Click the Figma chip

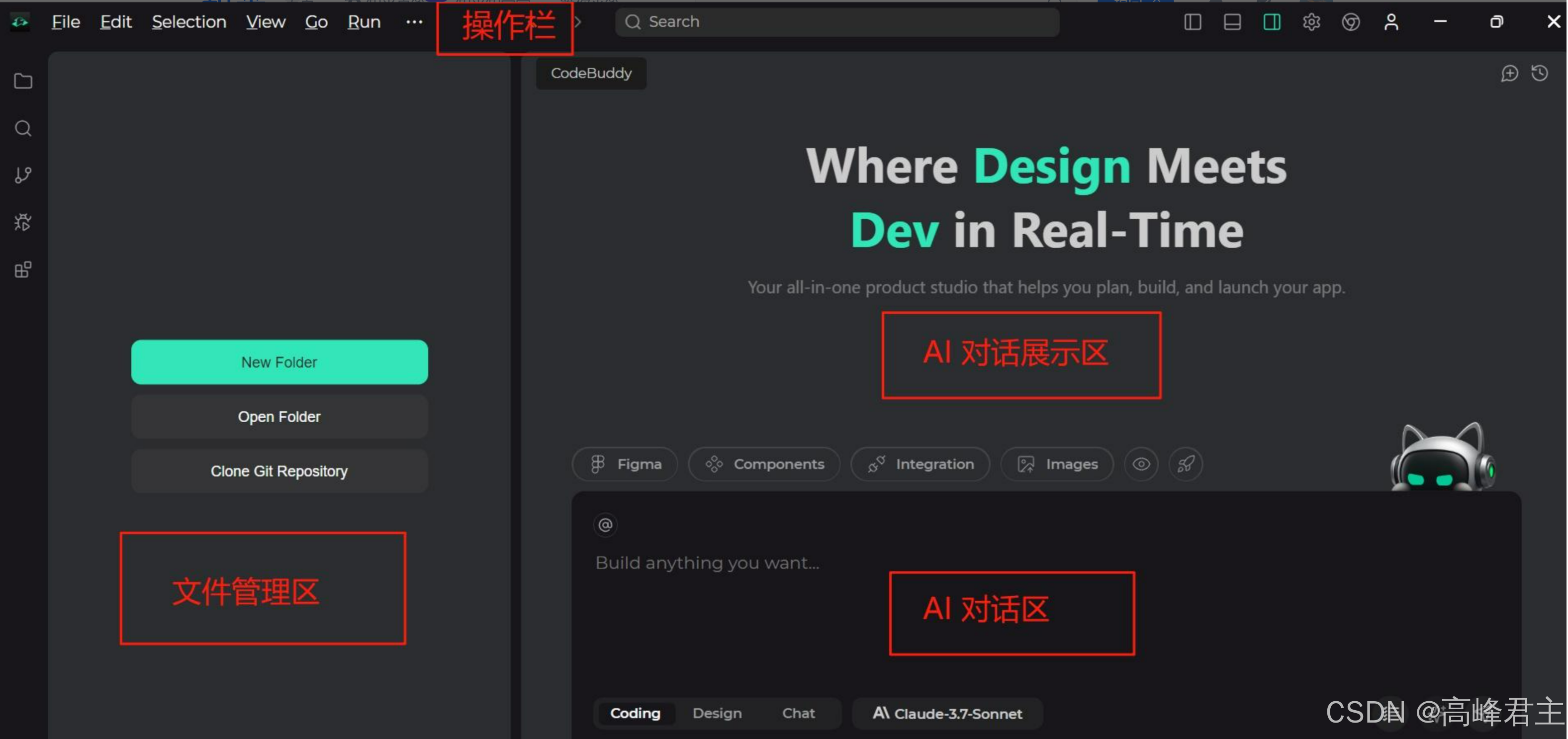pos(625,464)
